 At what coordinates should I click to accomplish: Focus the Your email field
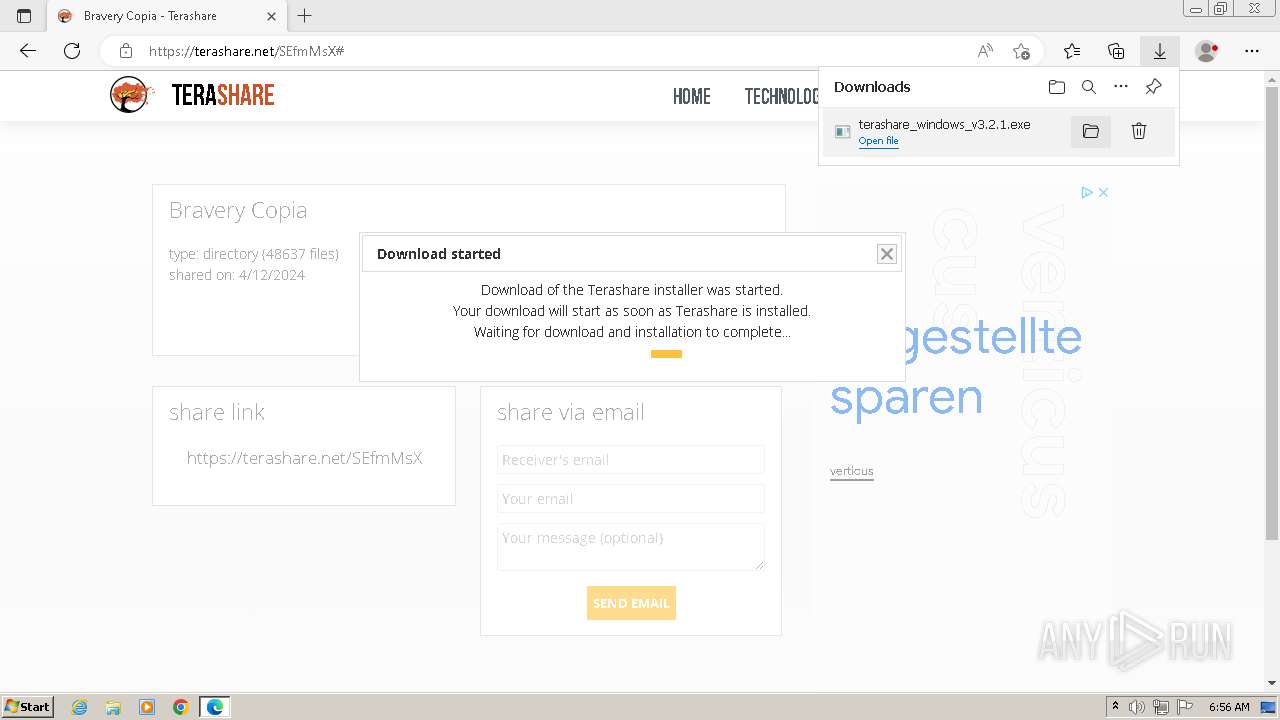tap(631, 499)
